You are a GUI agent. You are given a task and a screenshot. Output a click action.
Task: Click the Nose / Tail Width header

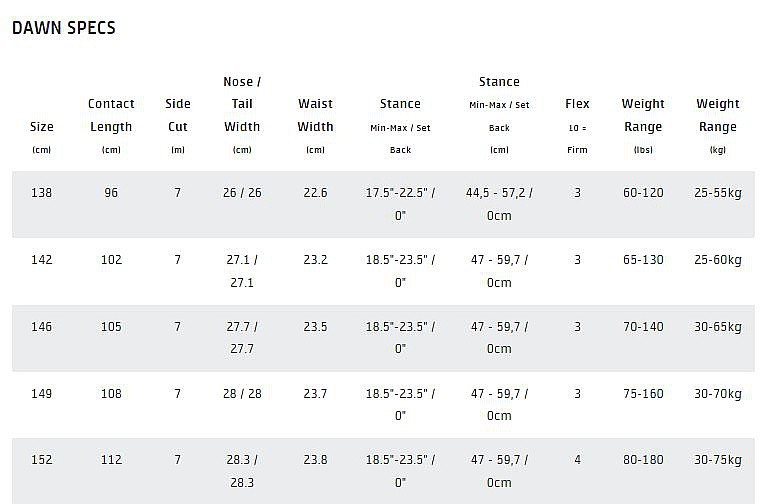pos(242,104)
